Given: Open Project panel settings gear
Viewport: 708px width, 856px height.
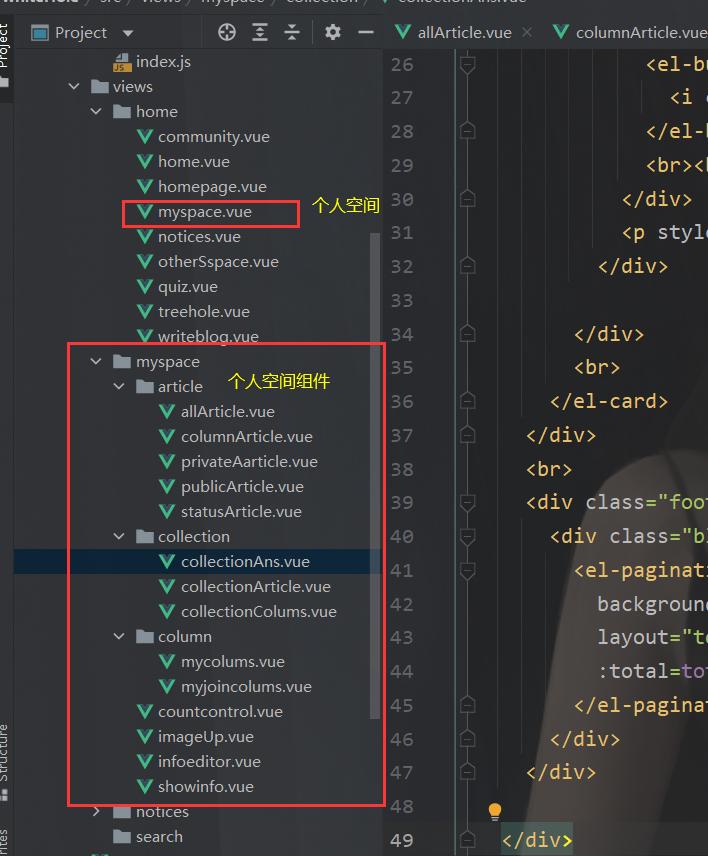Looking at the screenshot, I should 332,32.
